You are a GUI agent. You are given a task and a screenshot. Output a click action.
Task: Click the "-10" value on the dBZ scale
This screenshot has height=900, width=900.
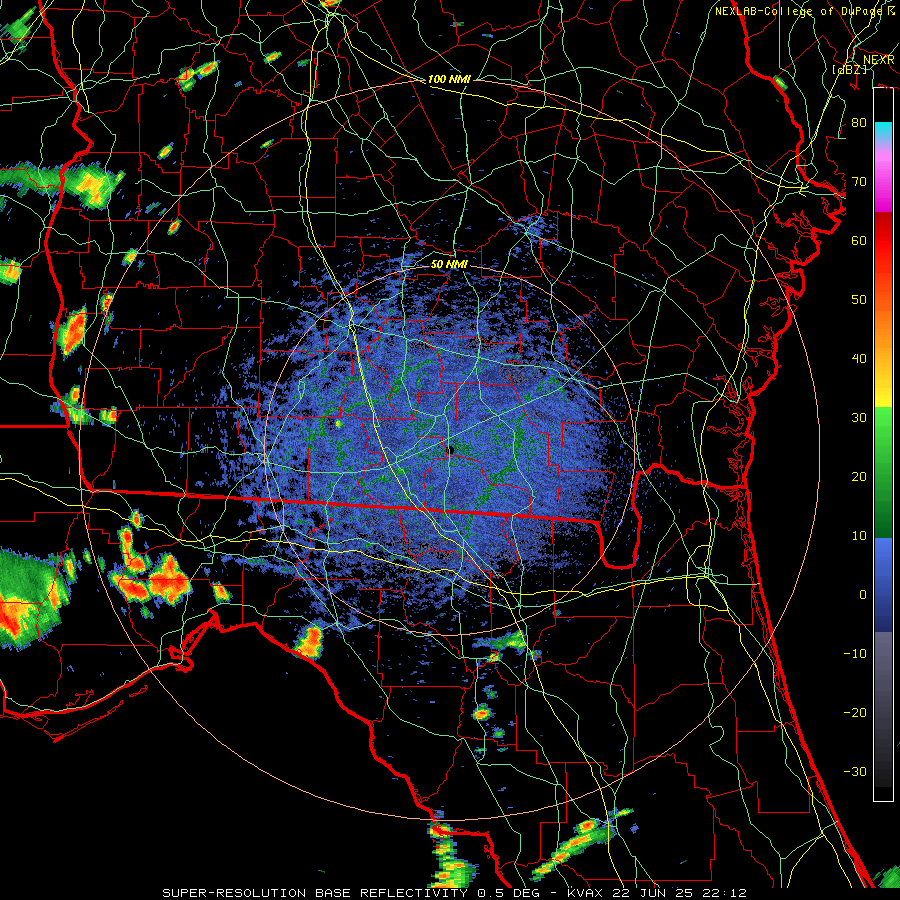[x=855, y=653]
